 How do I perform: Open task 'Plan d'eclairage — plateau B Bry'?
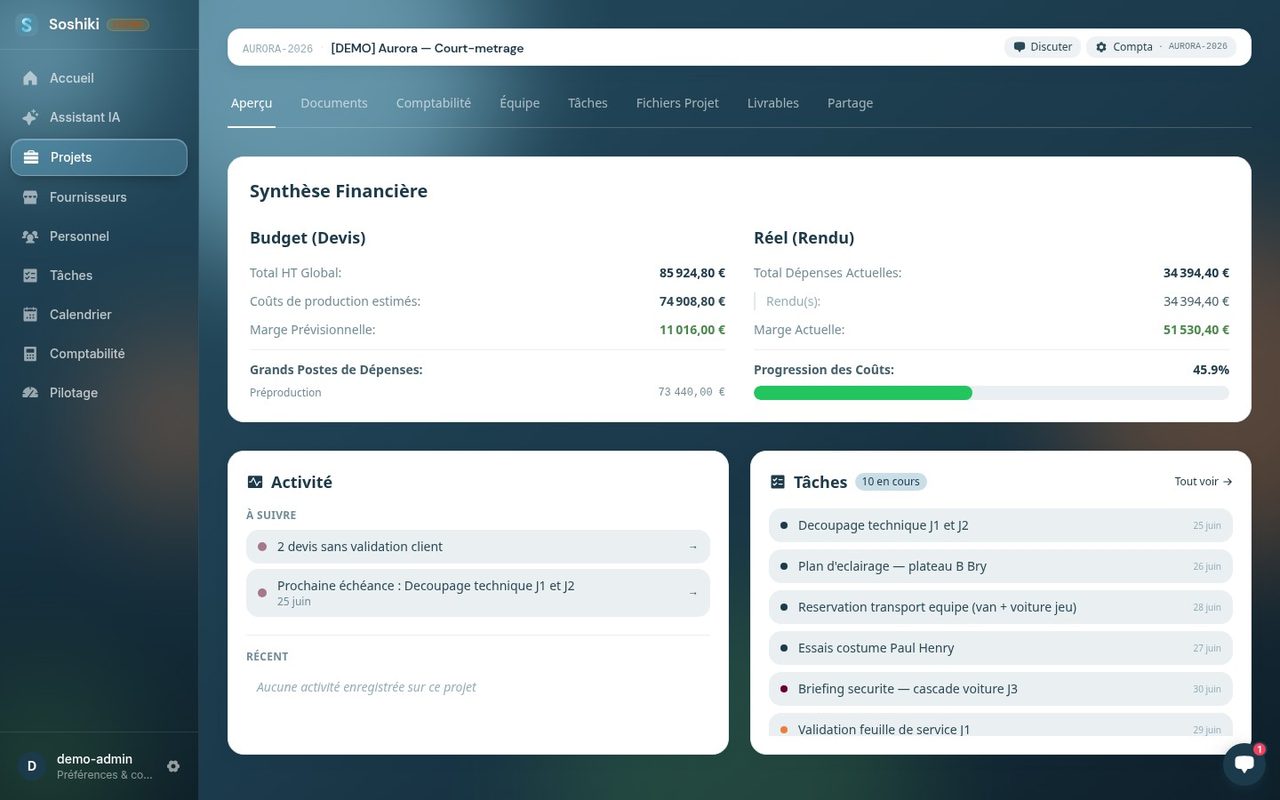1000,566
